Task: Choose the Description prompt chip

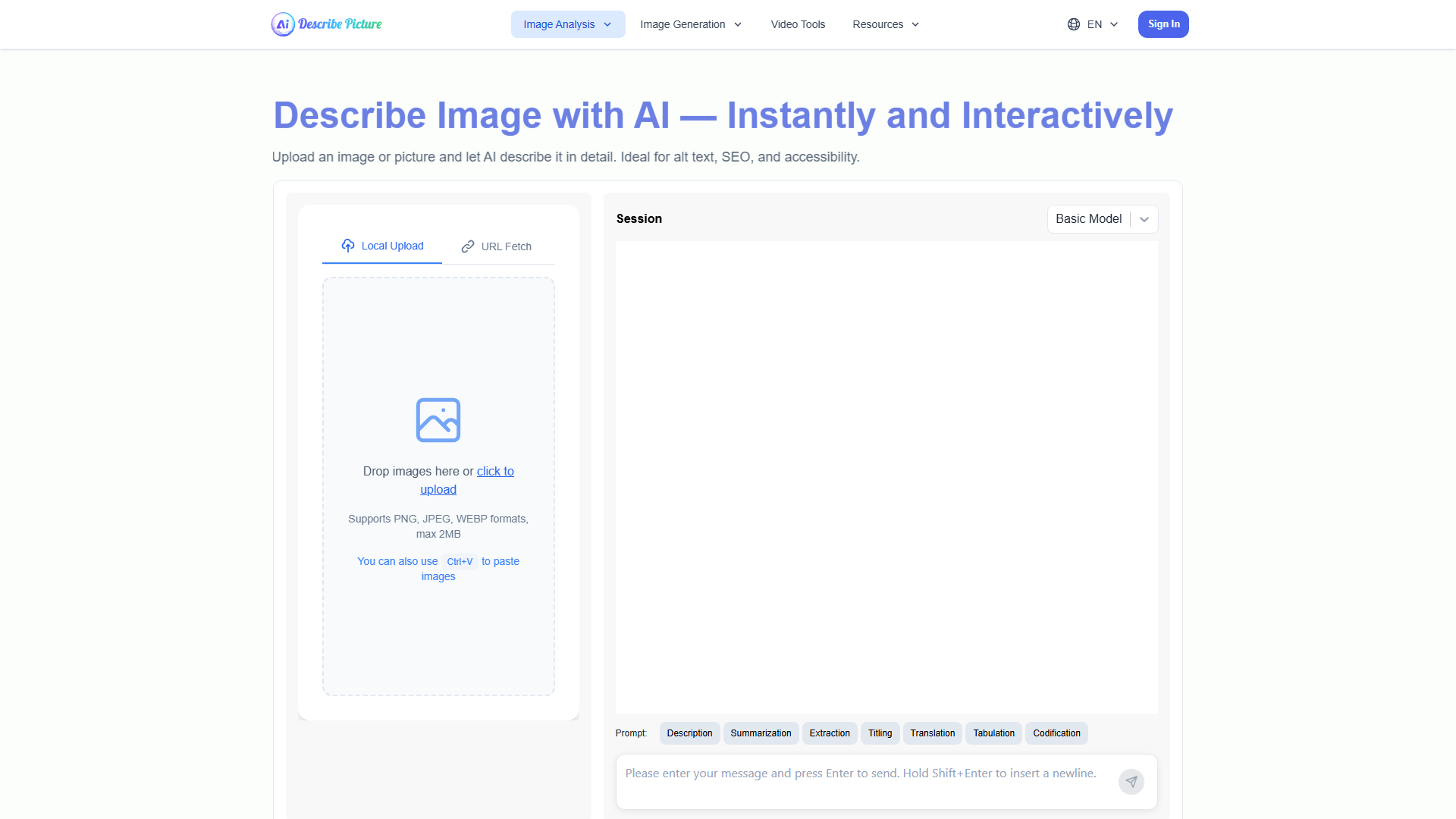Action: (x=689, y=733)
